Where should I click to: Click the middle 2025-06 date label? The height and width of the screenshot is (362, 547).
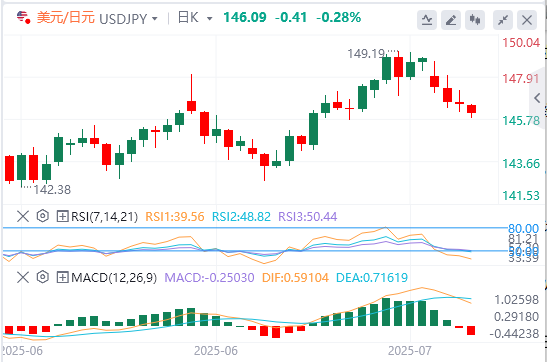pyautogui.click(x=216, y=350)
